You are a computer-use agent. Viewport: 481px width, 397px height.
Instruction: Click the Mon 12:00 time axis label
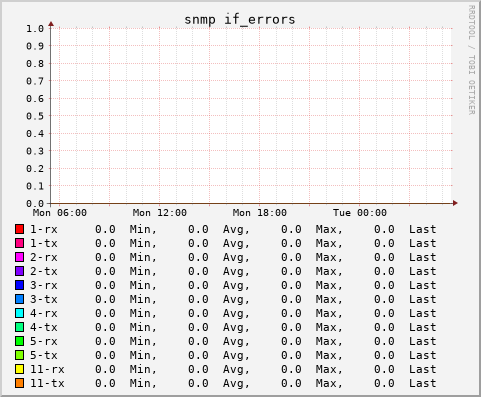pos(160,213)
